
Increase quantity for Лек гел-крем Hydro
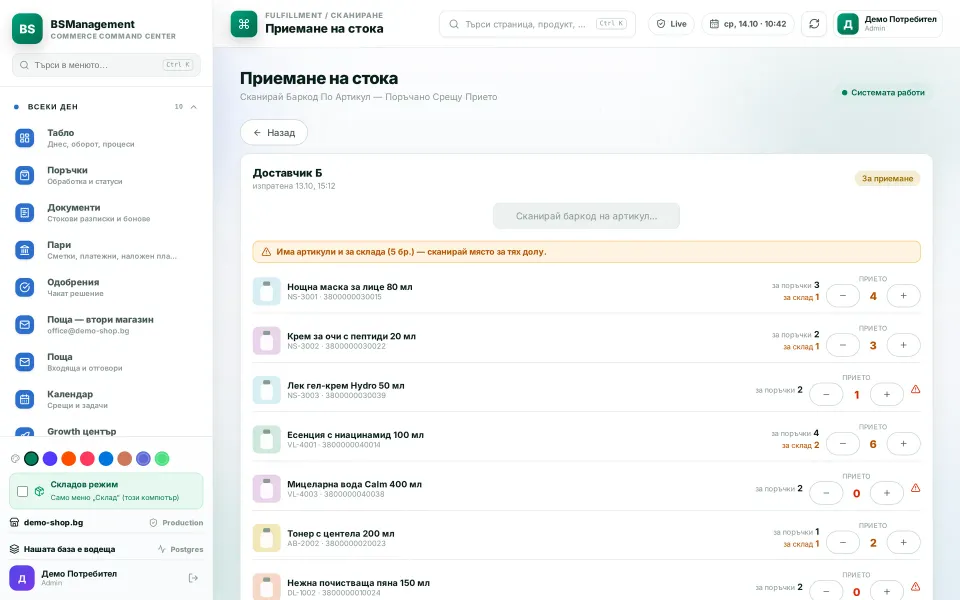887,395
